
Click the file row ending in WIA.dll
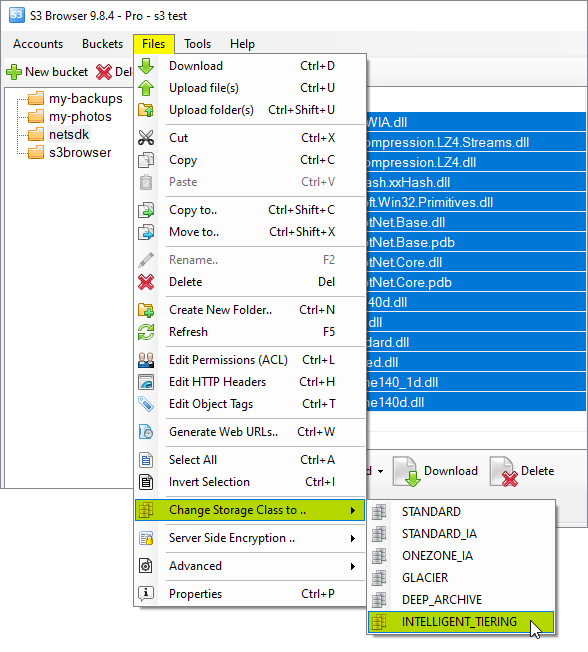(476, 122)
